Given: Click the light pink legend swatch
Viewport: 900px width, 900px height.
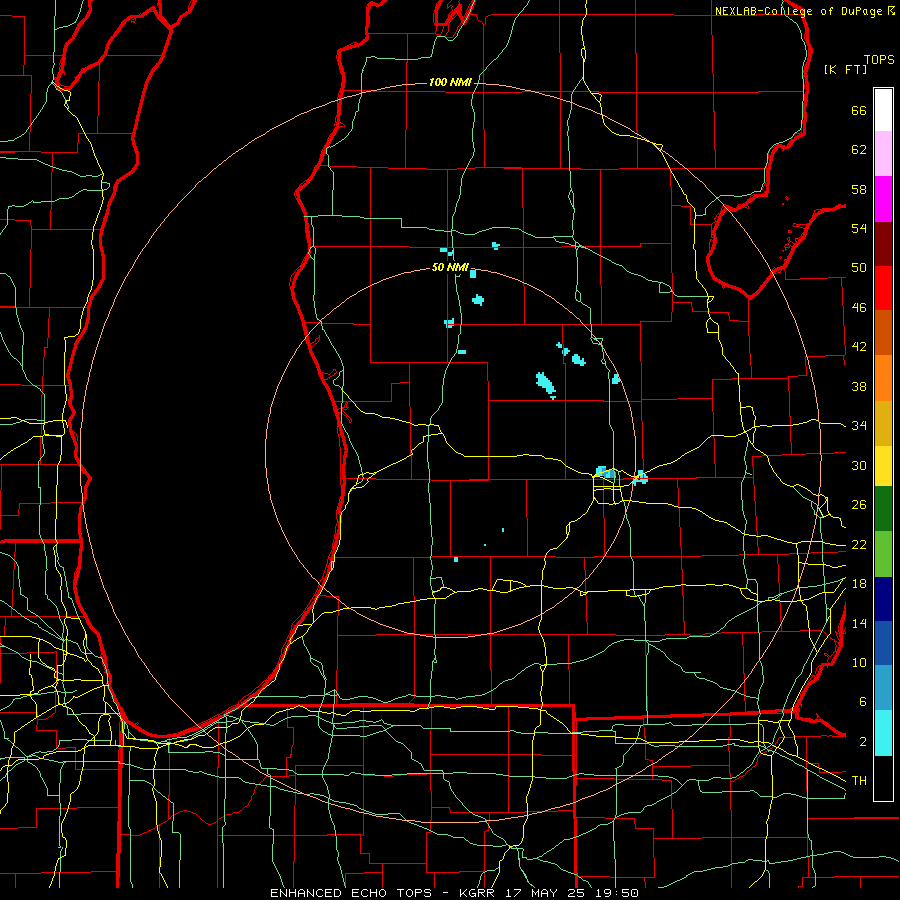Looking at the screenshot, I should point(883,153).
